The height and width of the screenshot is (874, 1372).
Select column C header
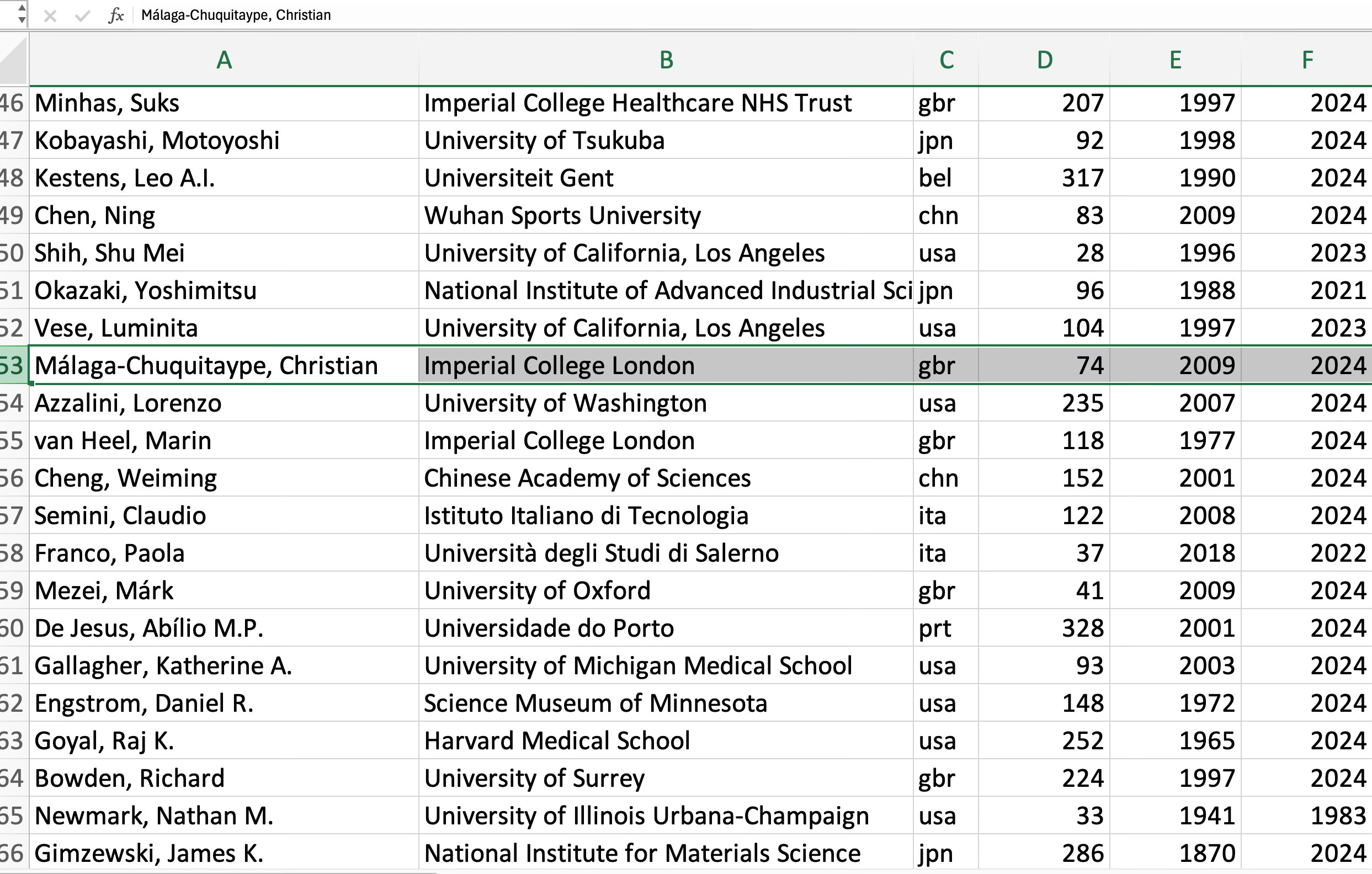point(946,60)
